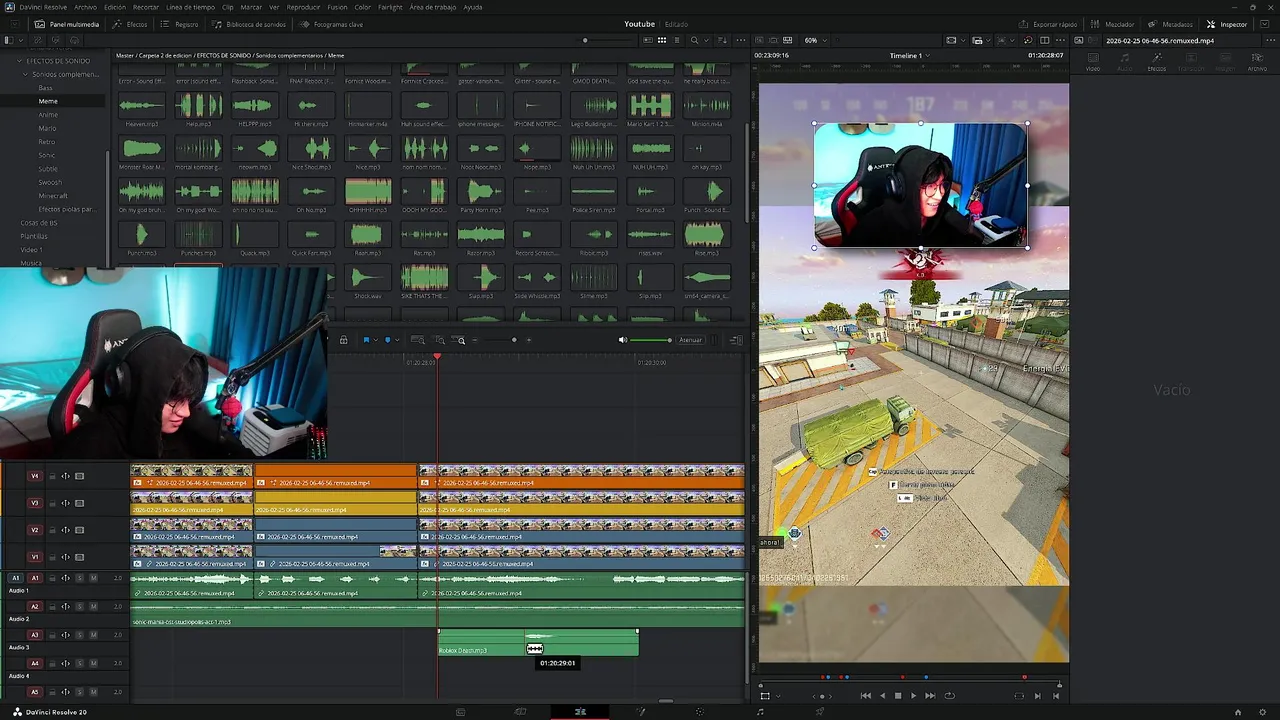Select the Plantillas bin
The width and height of the screenshot is (1280, 720).
click(x=34, y=236)
